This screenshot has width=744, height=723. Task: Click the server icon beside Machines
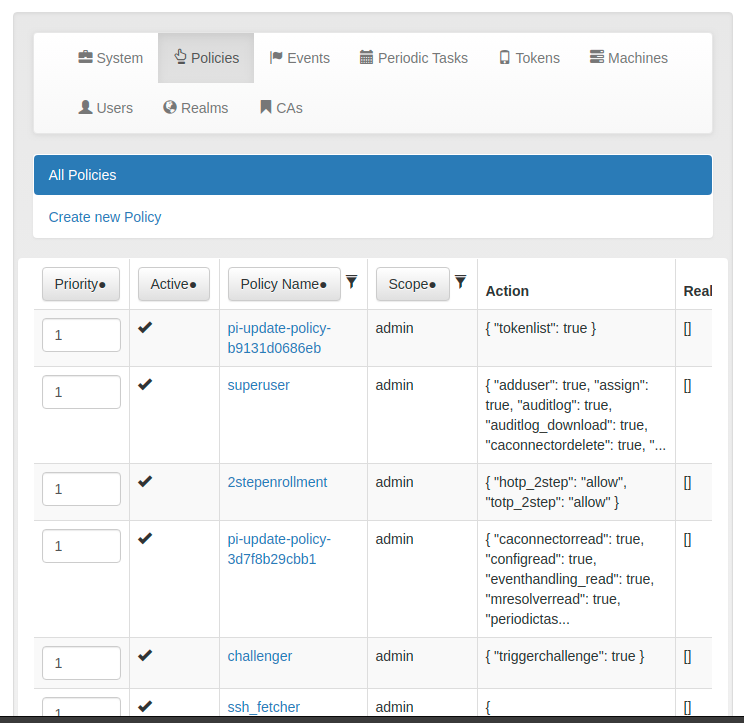[597, 57]
